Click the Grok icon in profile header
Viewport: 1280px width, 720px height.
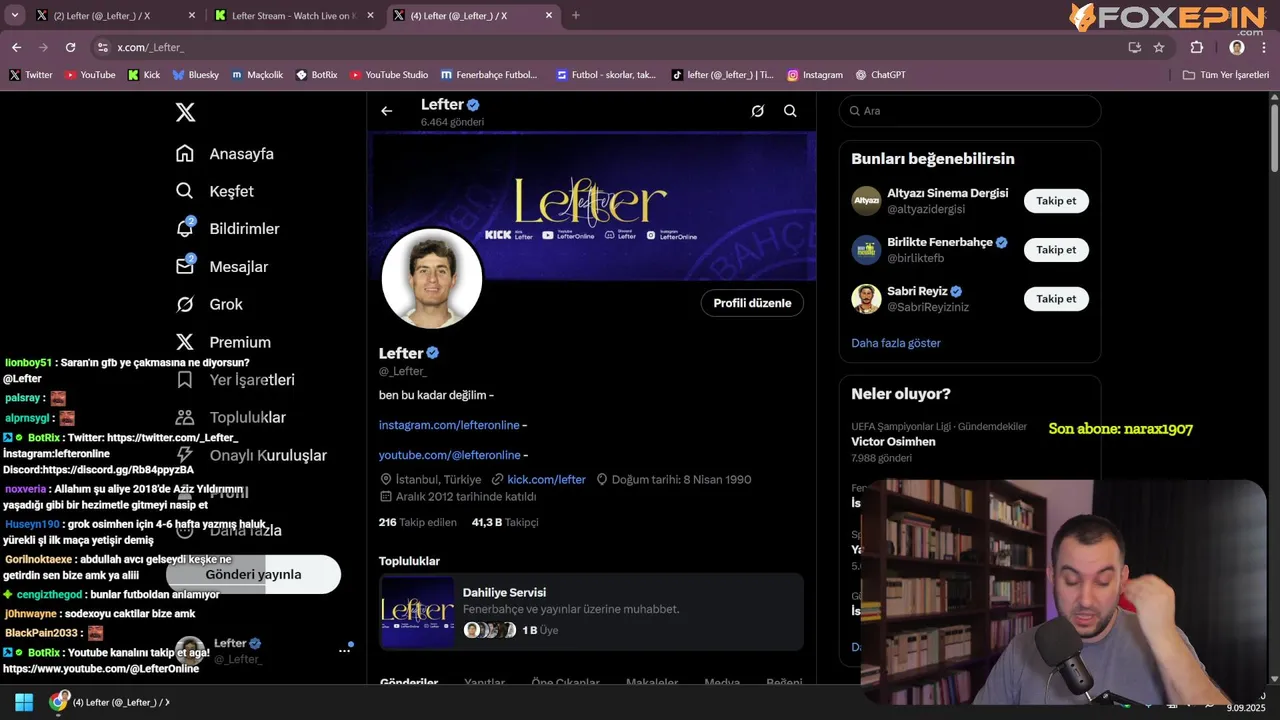coord(758,111)
